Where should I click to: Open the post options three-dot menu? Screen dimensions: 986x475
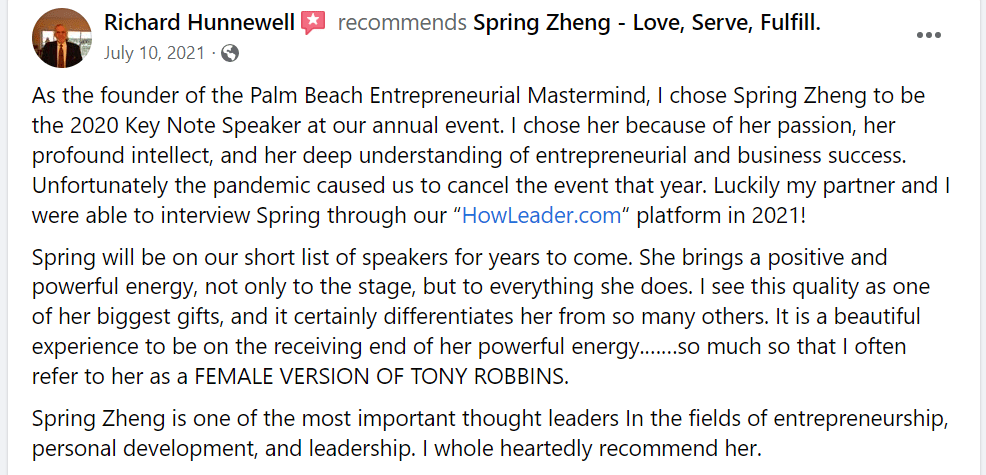point(929,35)
